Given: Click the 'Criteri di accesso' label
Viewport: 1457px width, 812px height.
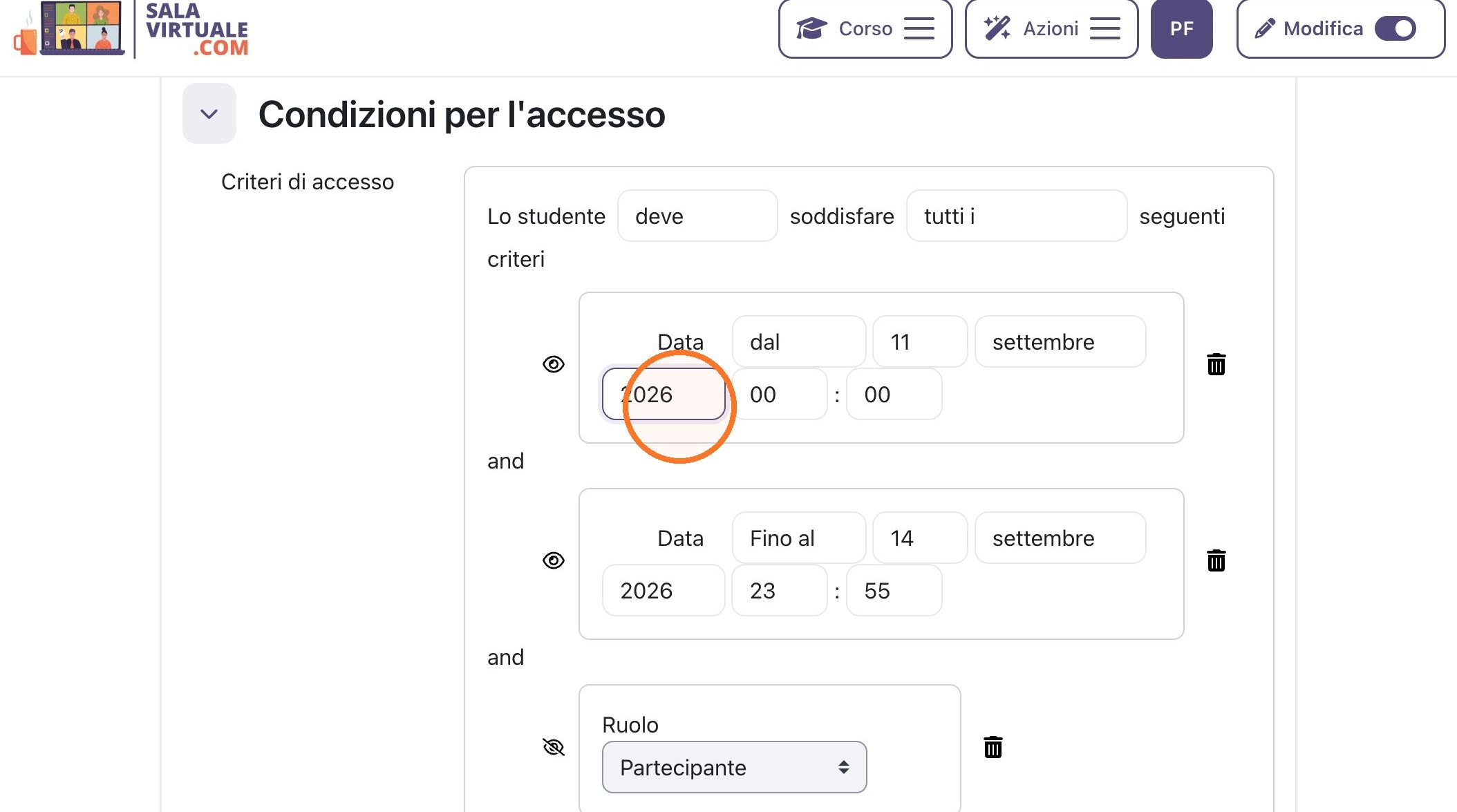Looking at the screenshot, I should tap(308, 182).
